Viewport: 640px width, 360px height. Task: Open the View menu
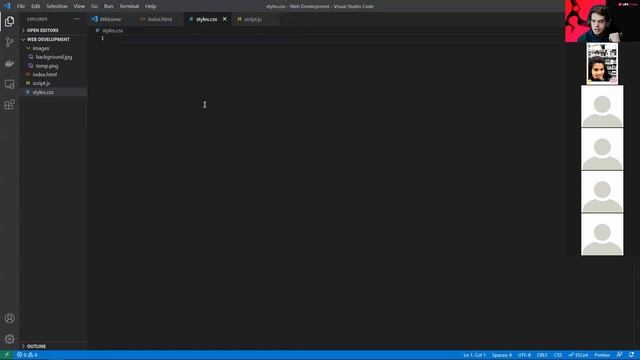[x=79, y=6]
